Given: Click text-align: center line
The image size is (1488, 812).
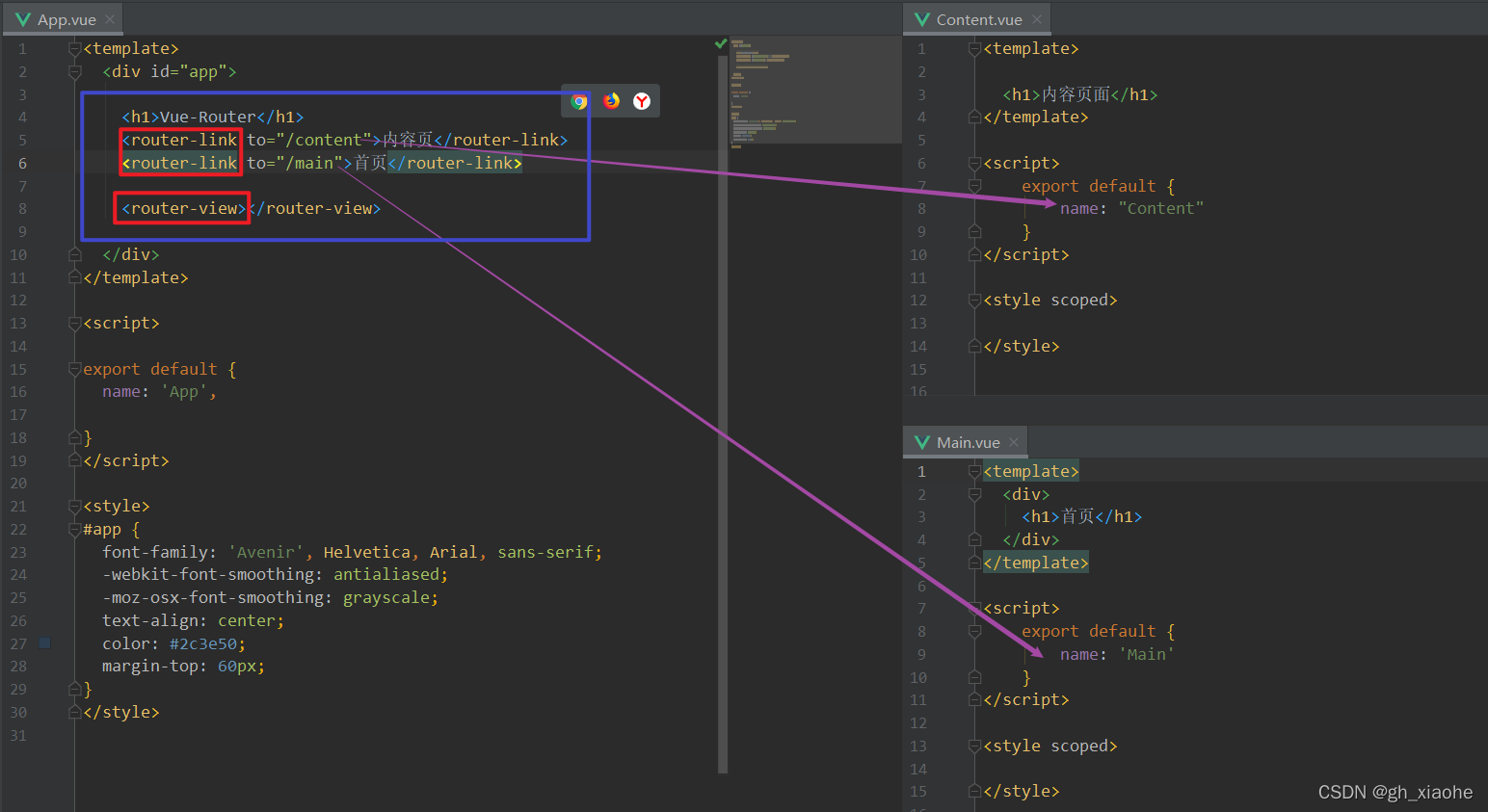Looking at the screenshot, I should pos(193,620).
